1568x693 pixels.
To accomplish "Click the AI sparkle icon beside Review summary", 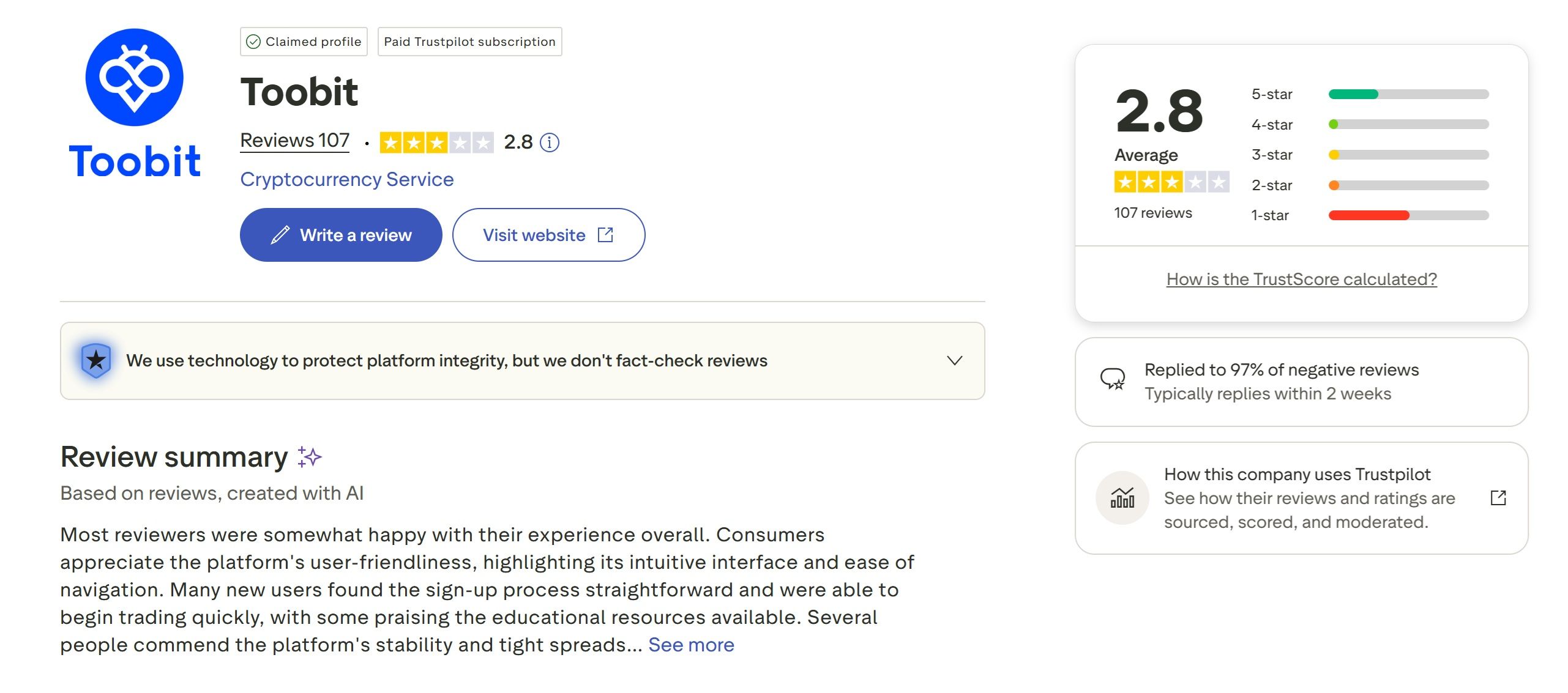I will (x=310, y=457).
